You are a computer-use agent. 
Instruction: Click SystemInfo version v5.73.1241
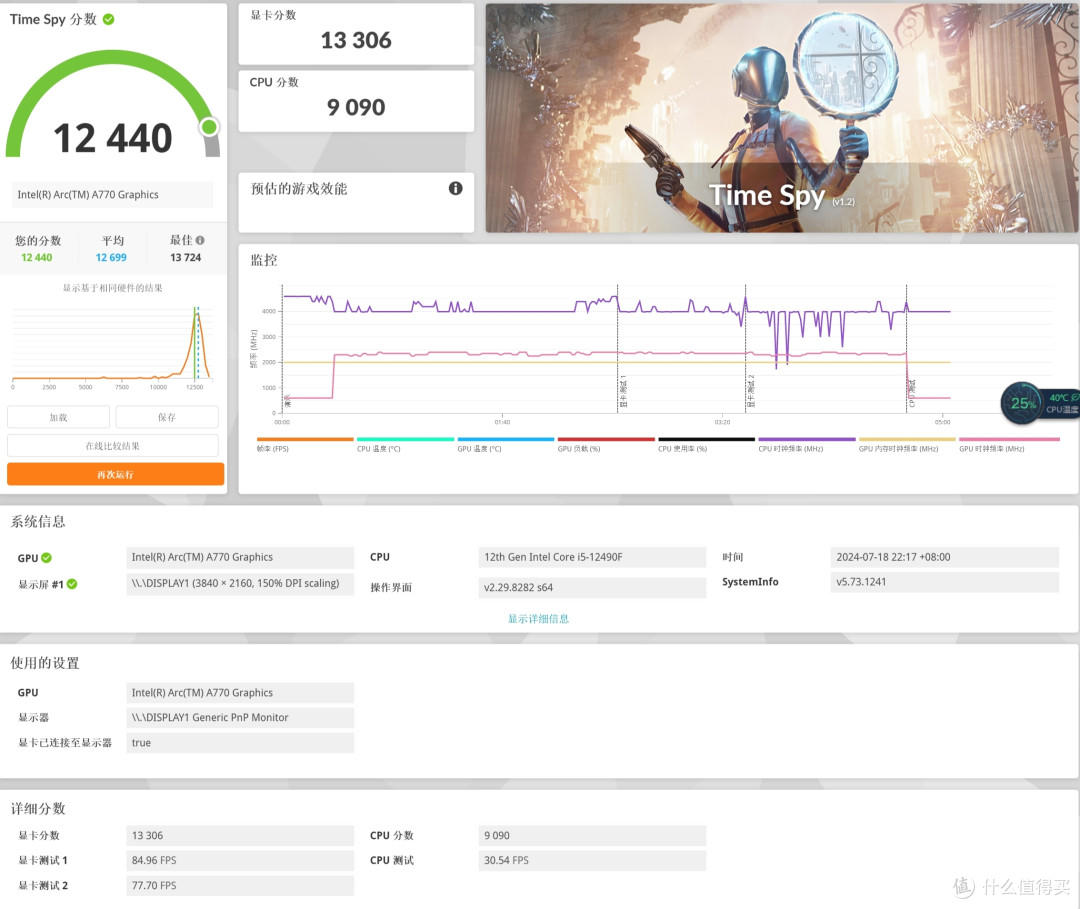(945, 582)
